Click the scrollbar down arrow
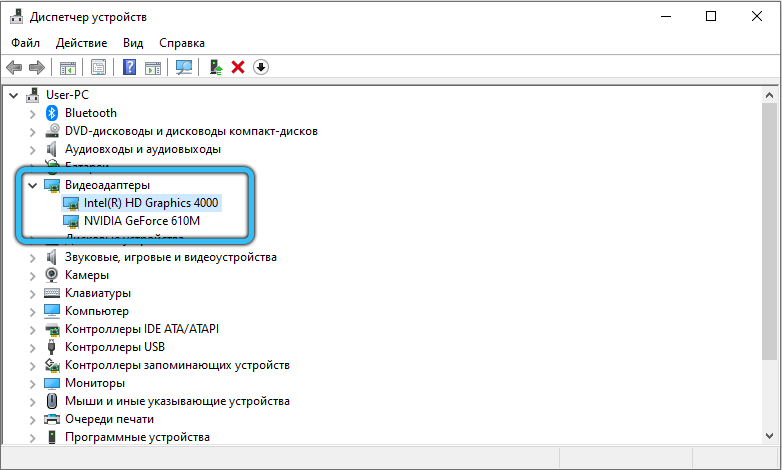782x470 pixels. tap(770, 436)
